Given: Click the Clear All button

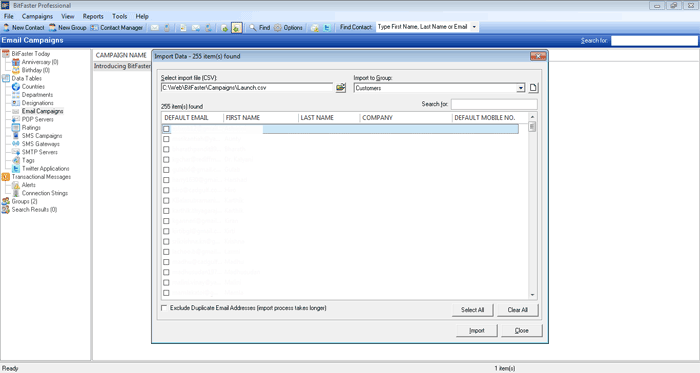Looking at the screenshot, I should point(517,310).
